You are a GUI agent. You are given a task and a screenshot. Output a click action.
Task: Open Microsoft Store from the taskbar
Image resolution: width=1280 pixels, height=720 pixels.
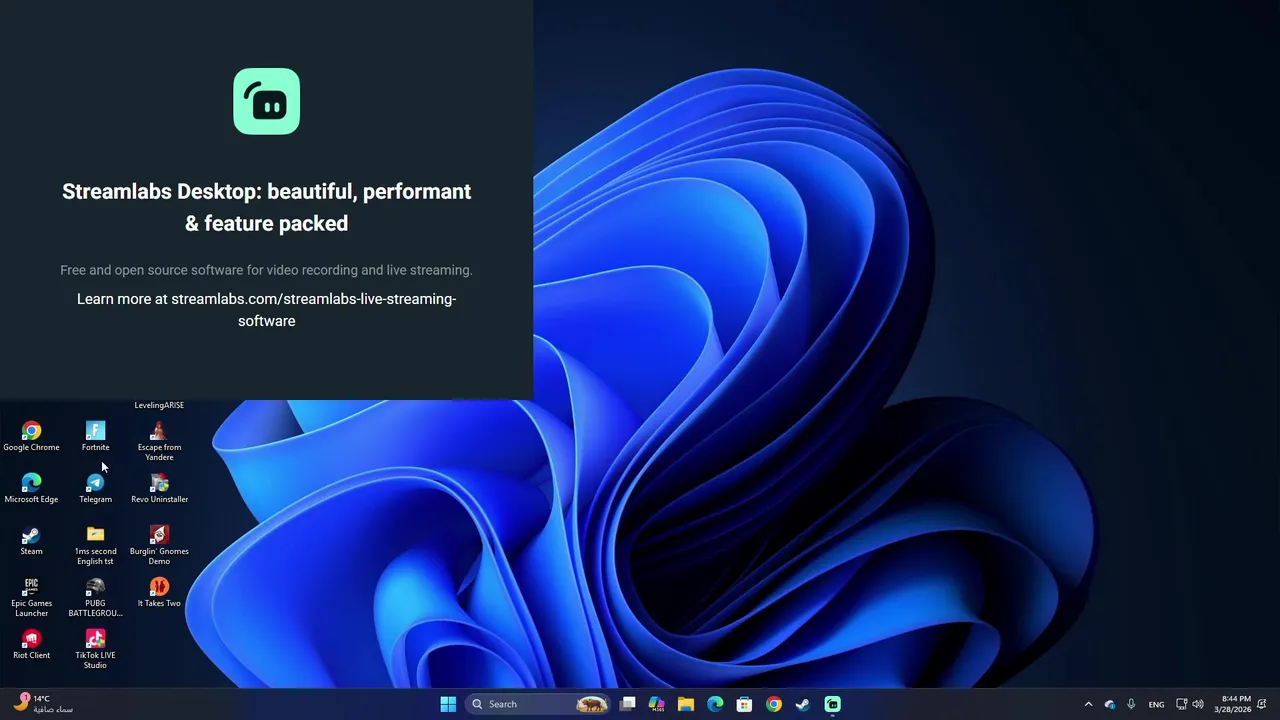(x=744, y=704)
